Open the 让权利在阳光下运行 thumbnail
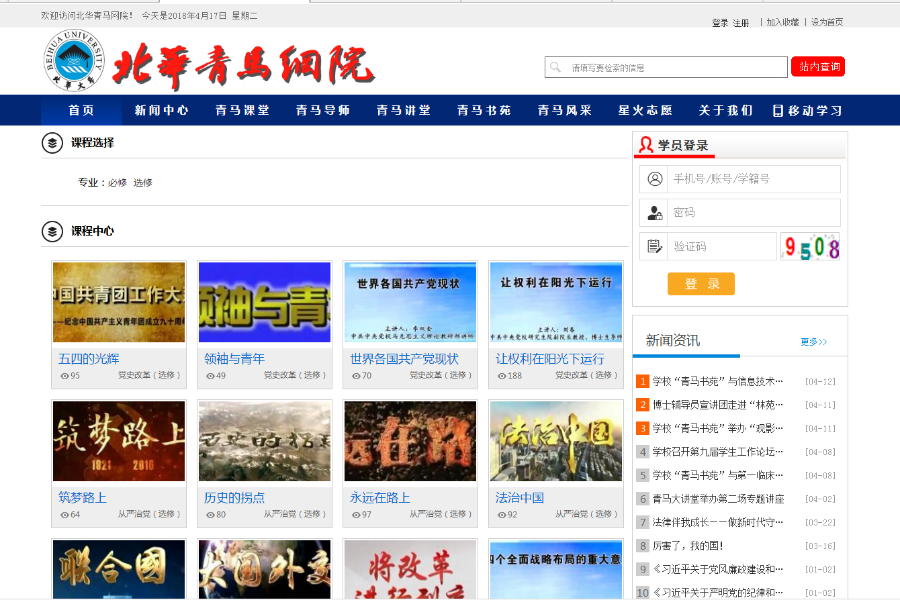The width and height of the screenshot is (900, 600). [556, 302]
